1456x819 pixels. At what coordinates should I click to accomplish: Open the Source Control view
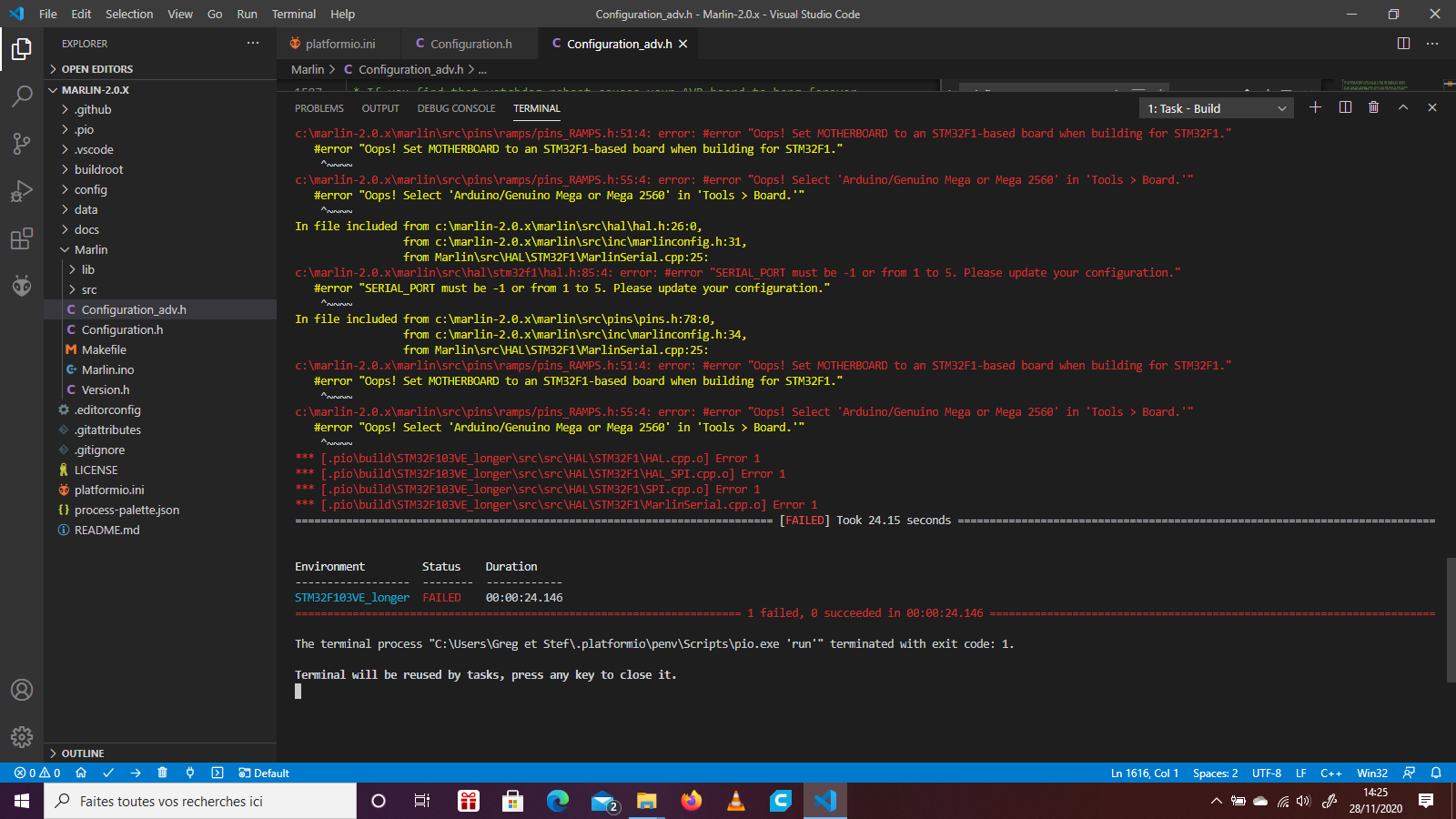[x=22, y=144]
